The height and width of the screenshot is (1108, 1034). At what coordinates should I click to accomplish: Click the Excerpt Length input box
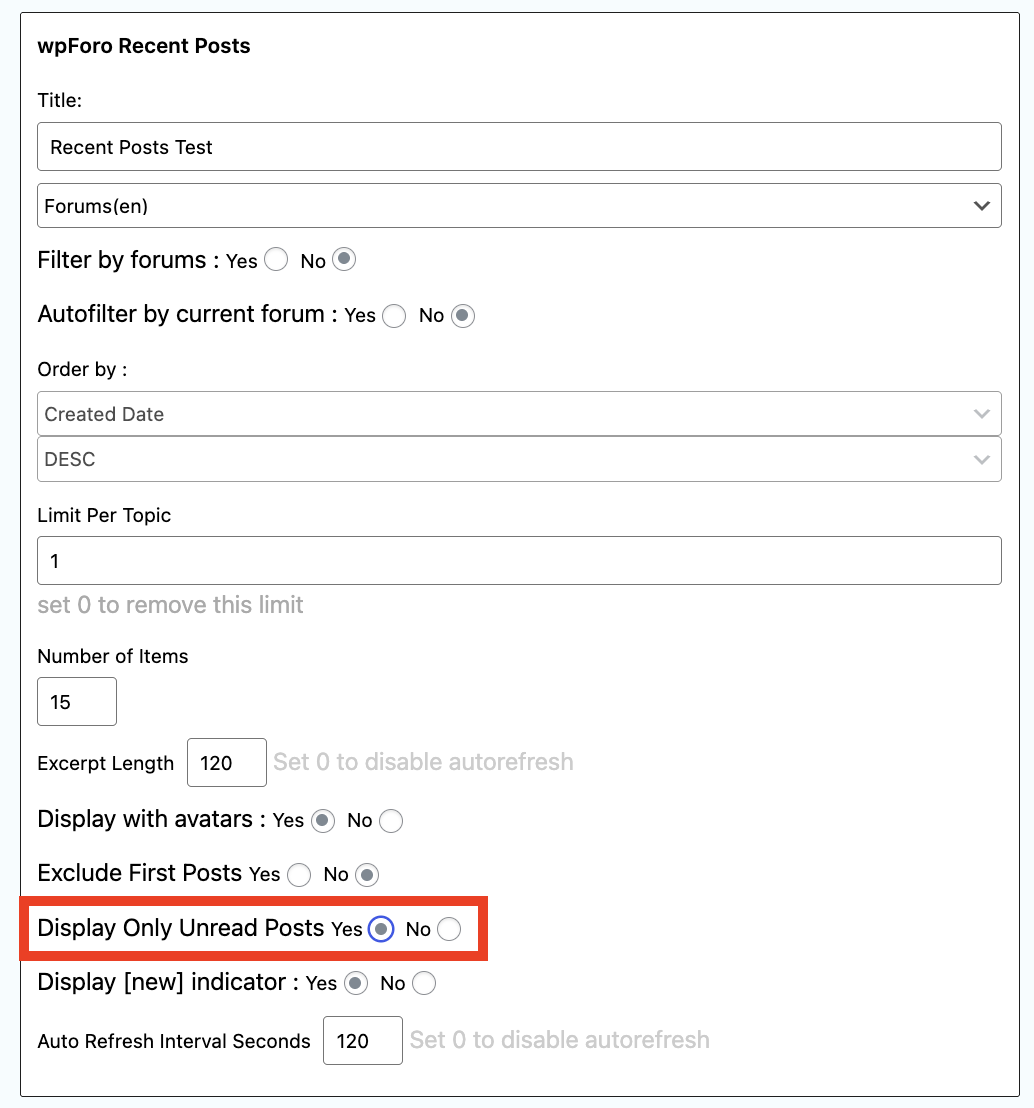coord(227,764)
